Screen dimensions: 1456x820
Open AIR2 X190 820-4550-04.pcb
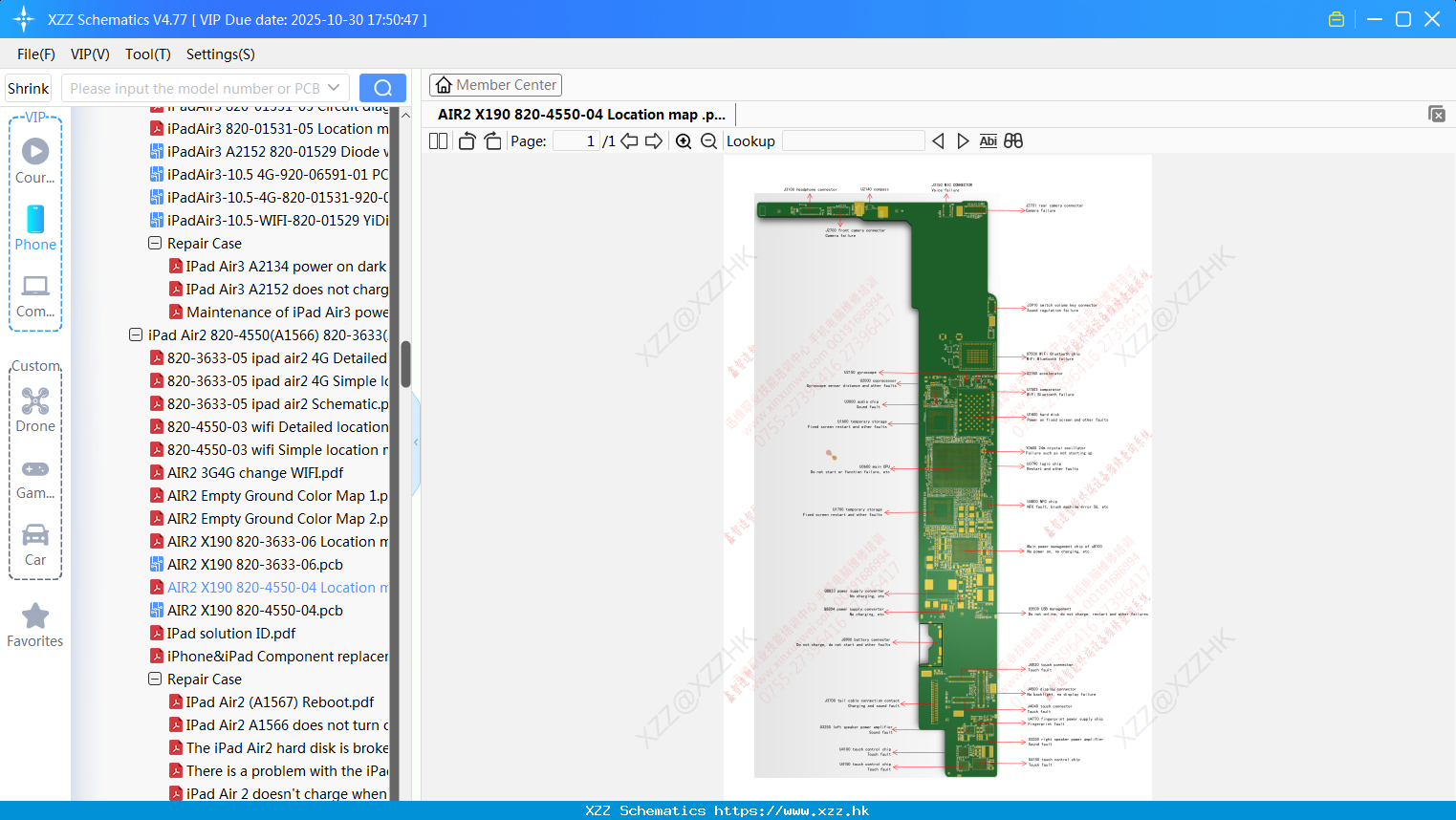[247, 611]
